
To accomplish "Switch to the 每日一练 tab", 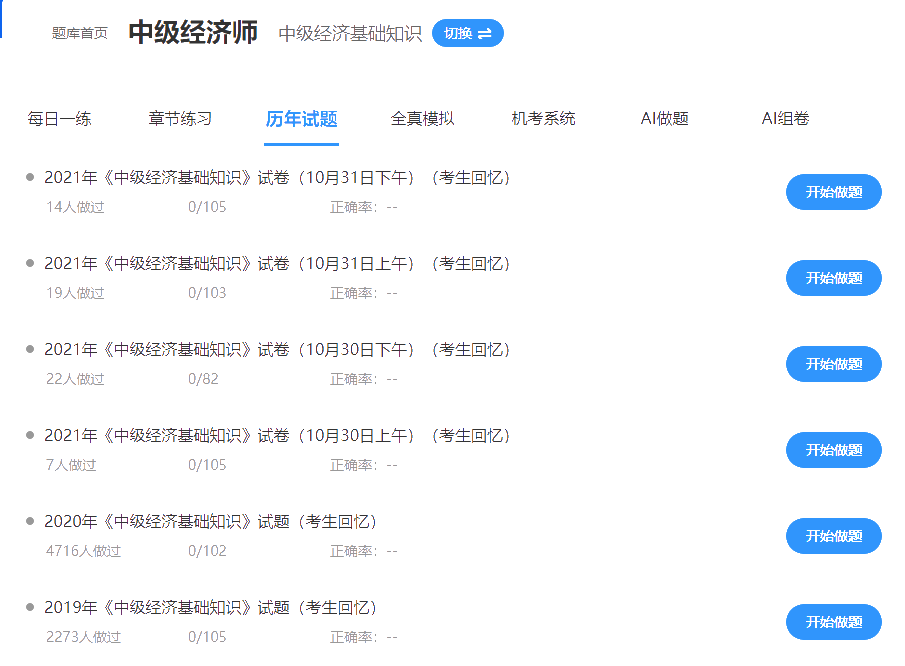I will [58, 117].
